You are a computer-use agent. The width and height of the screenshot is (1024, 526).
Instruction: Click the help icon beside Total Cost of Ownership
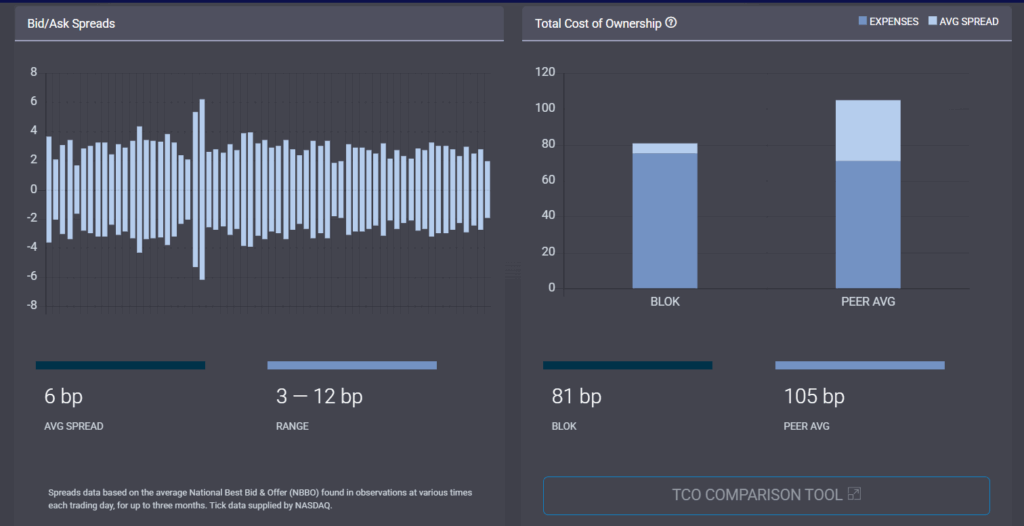[671, 23]
